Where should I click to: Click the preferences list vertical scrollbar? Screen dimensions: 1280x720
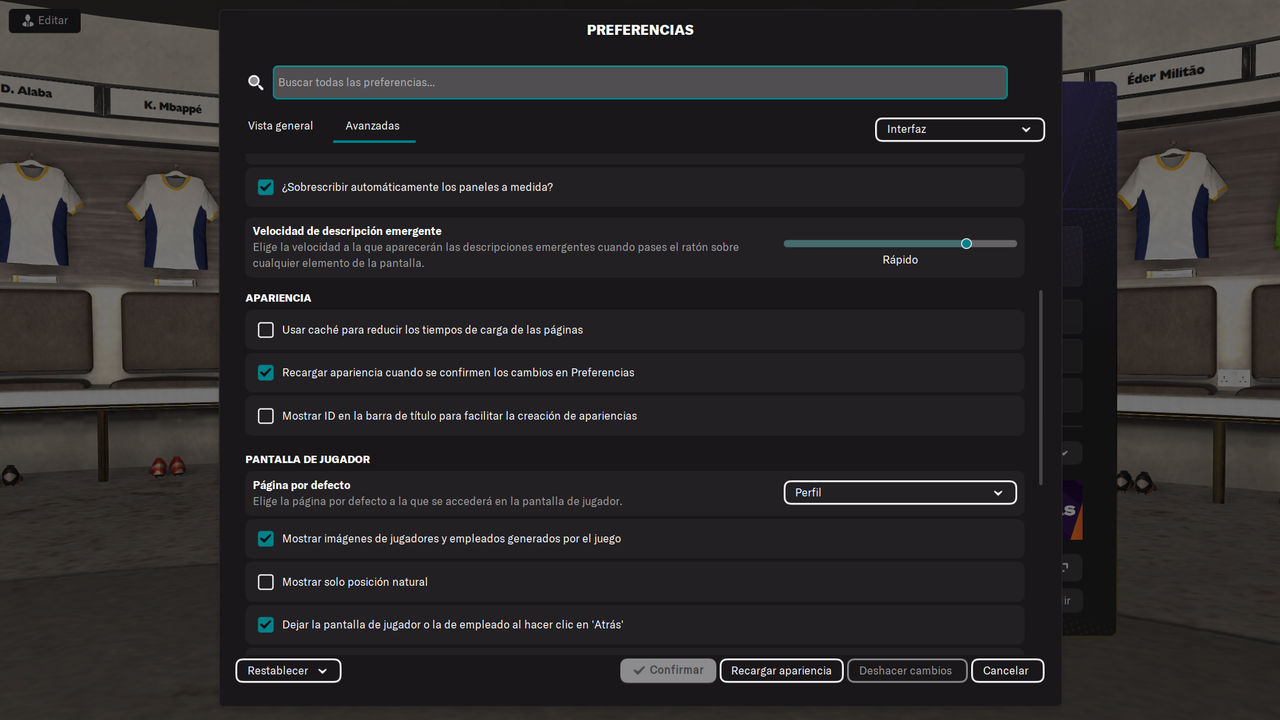pos(1041,388)
